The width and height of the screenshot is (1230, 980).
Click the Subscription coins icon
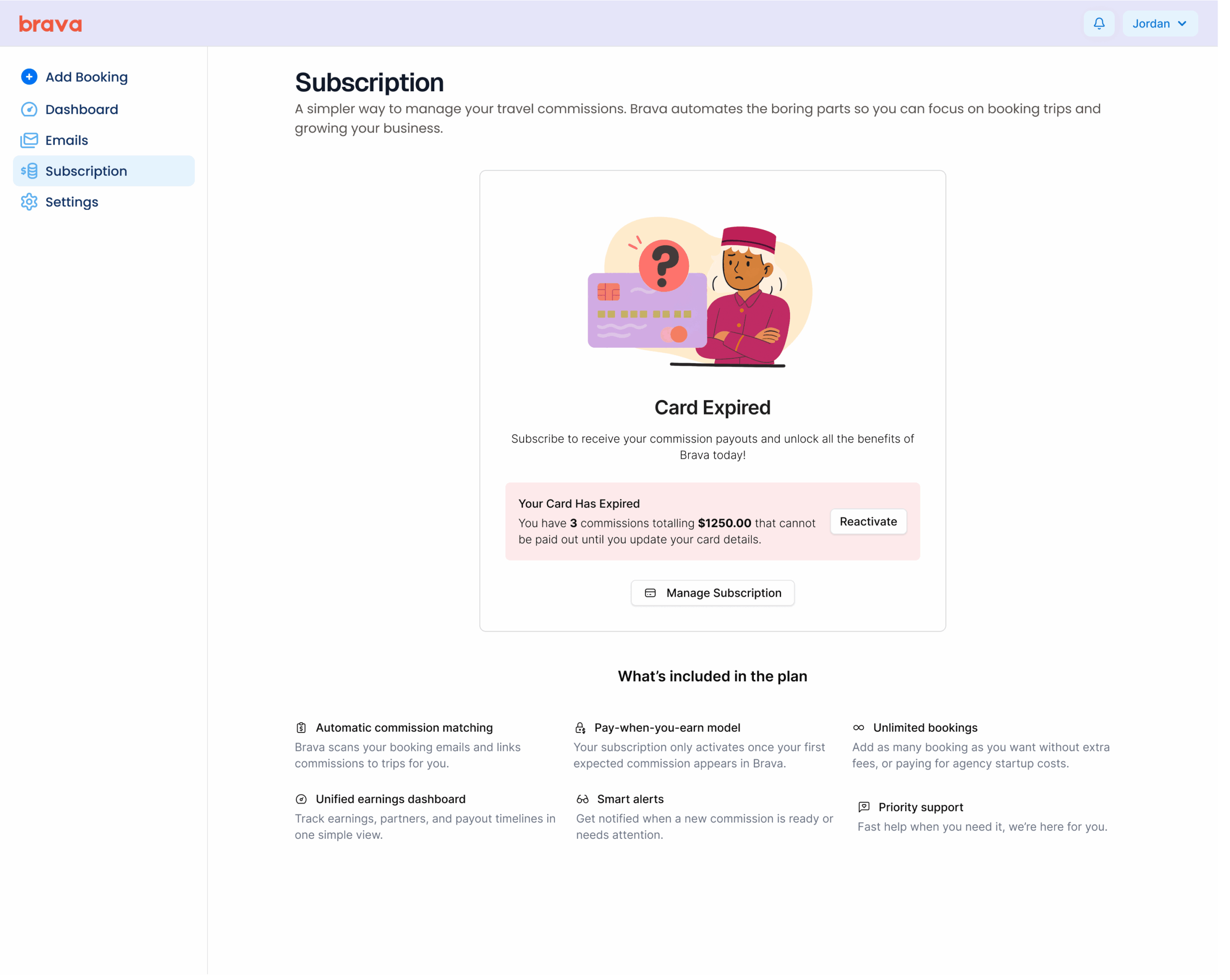click(29, 171)
